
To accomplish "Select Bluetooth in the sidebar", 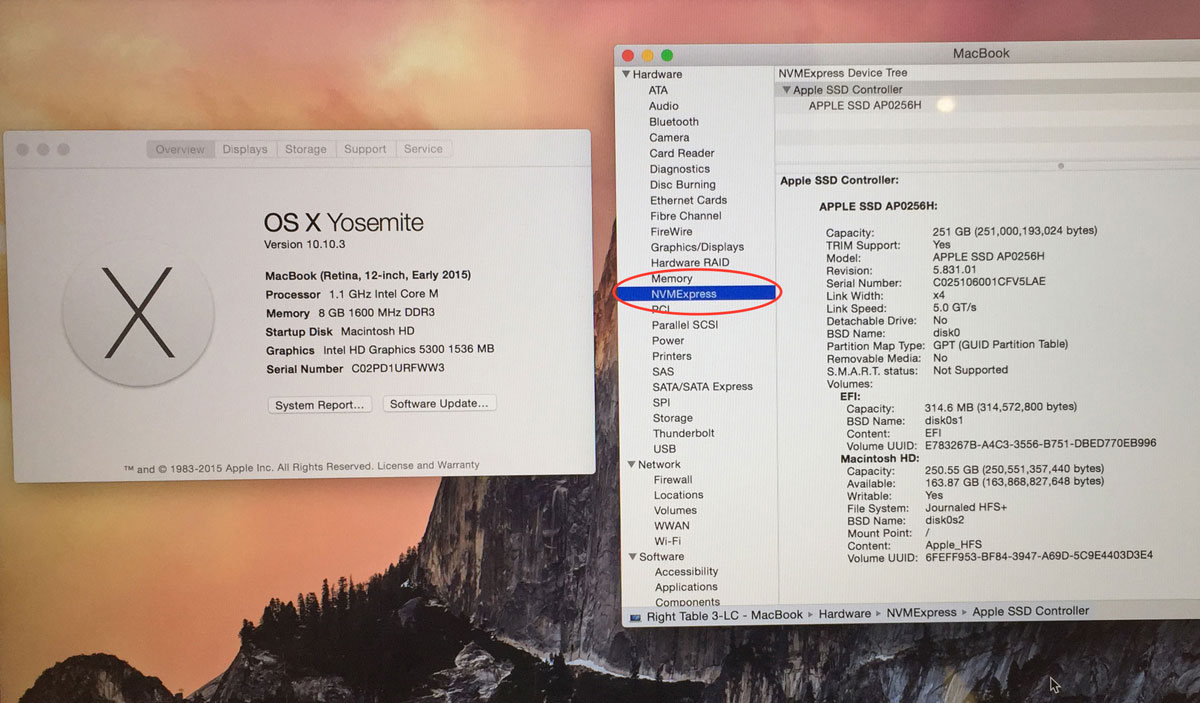I will (674, 122).
